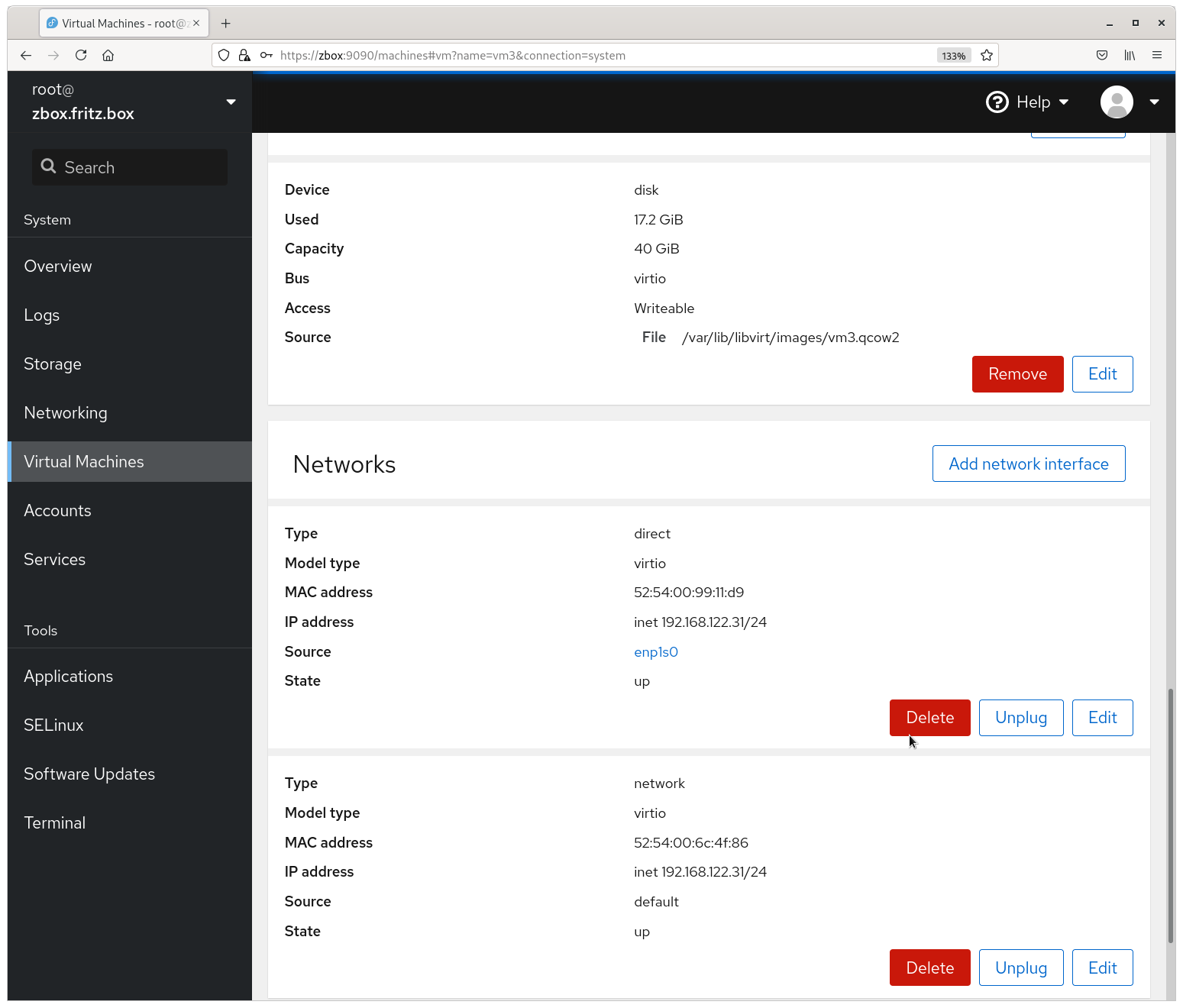The width and height of the screenshot is (1183, 1008).
Task: Edit the direct type network interface
Action: pyautogui.click(x=1102, y=718)
